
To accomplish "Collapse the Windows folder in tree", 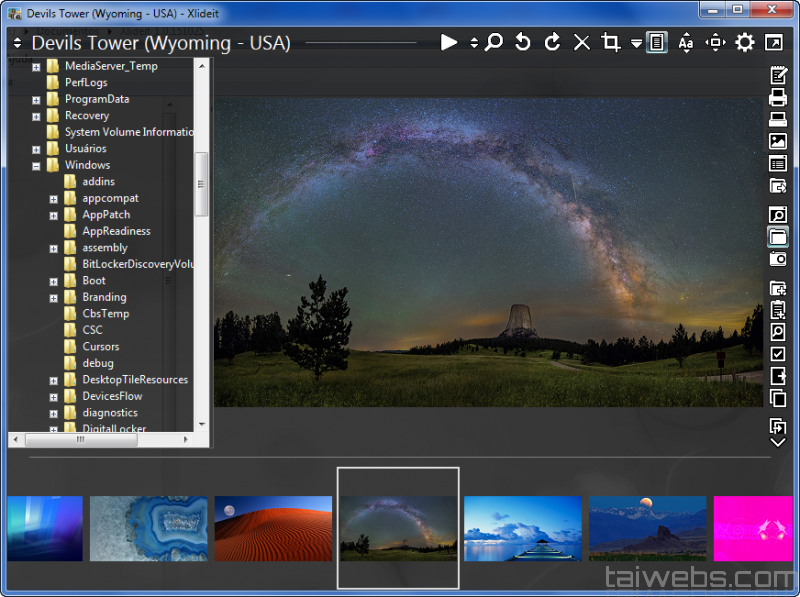I will [37, 165].
